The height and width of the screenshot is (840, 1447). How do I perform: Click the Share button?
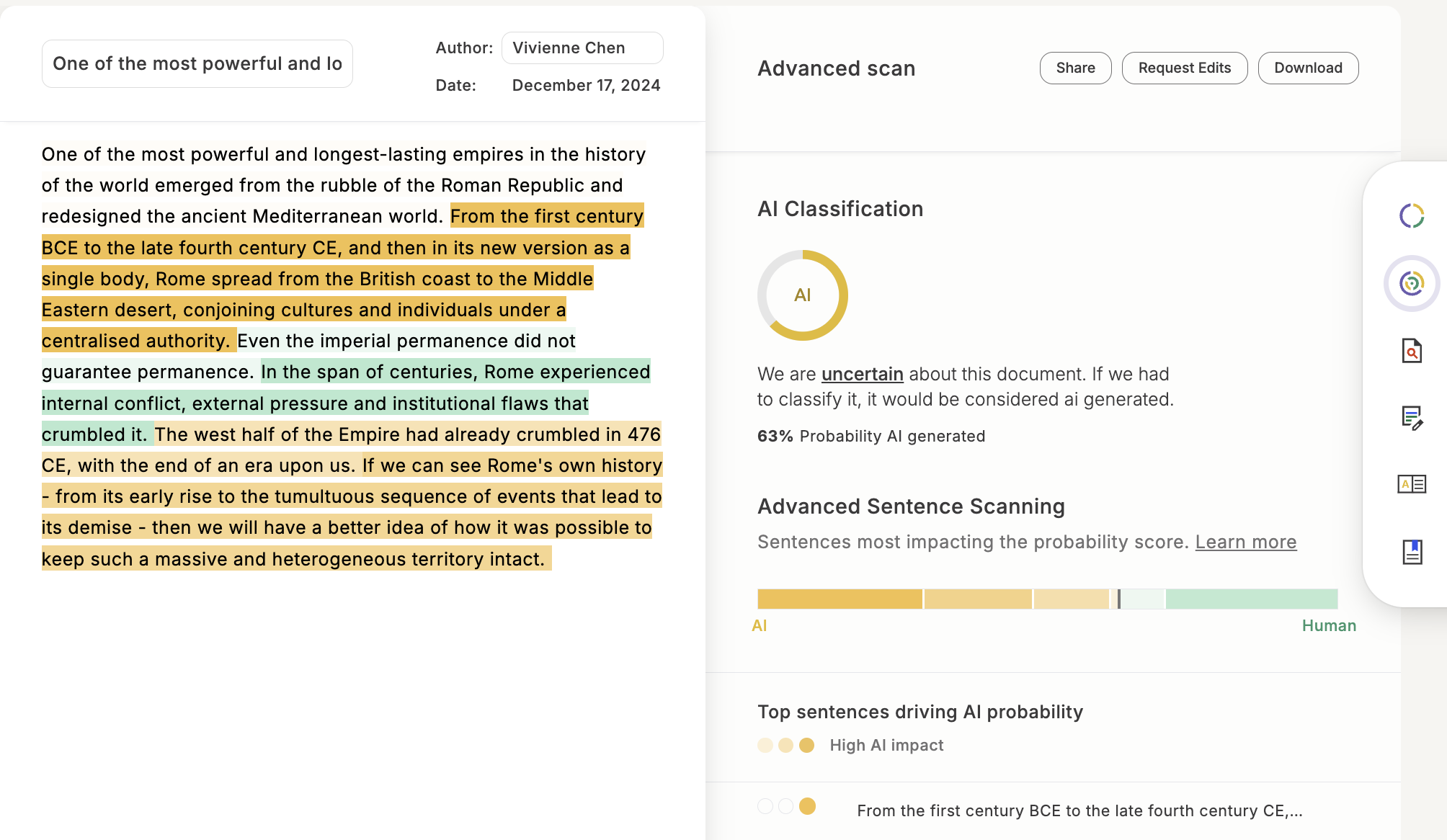[1075, 68]
